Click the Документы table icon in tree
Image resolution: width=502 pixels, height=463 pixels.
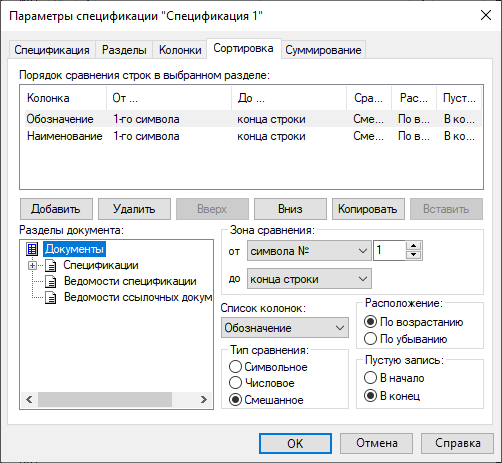tap(32, 249)
